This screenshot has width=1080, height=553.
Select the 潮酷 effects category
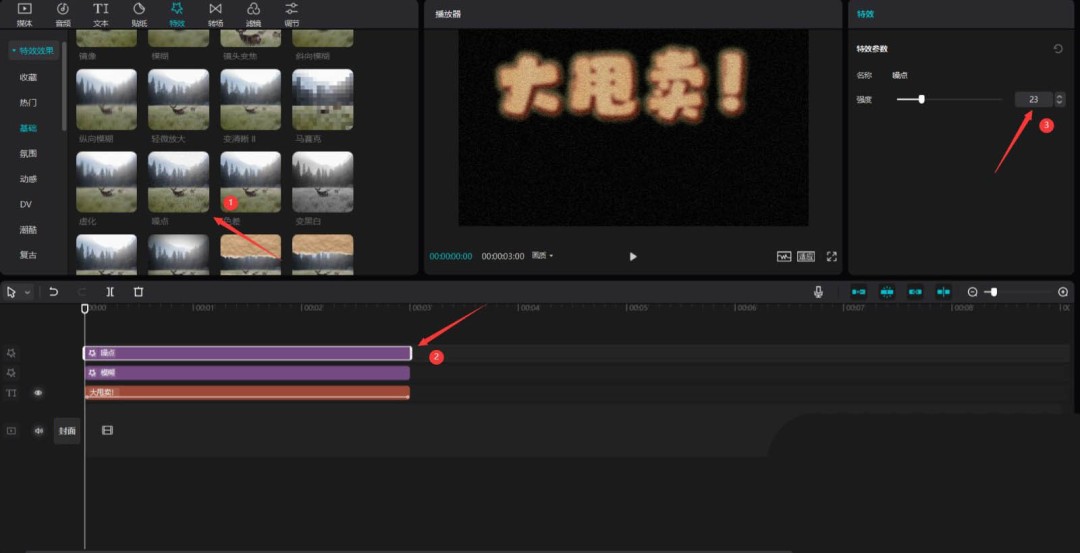[28, 230]
